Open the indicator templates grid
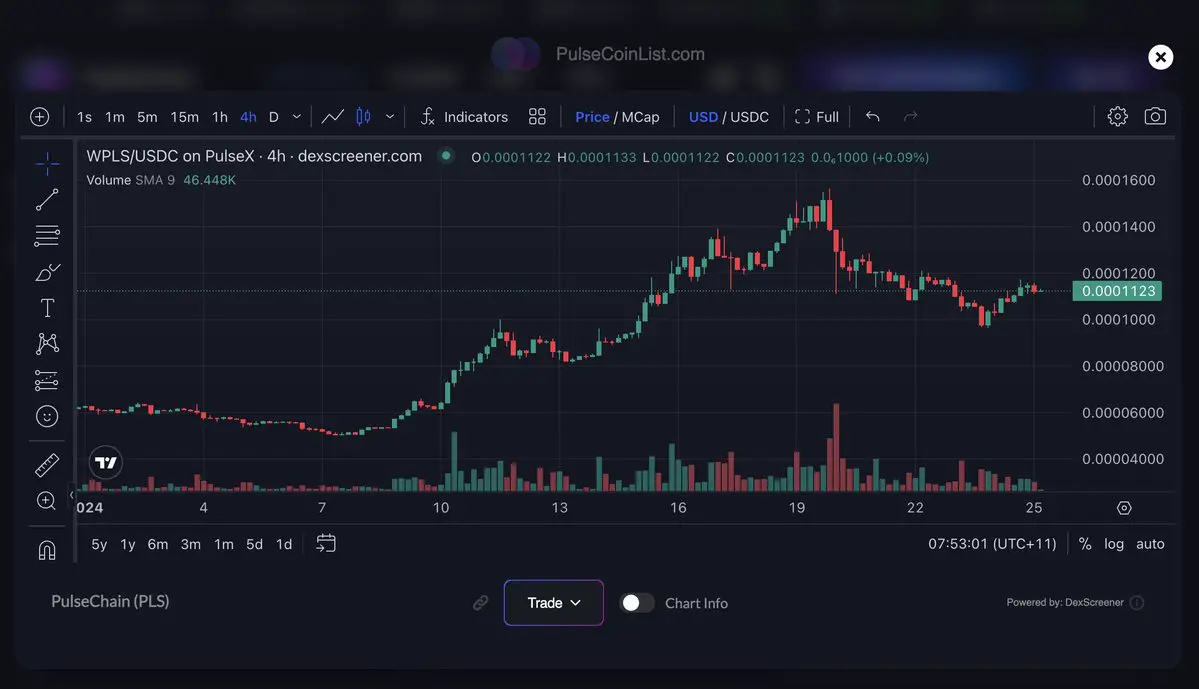Image resolution: width=1199 pixels, height=689 pixels. click(538, 116)
